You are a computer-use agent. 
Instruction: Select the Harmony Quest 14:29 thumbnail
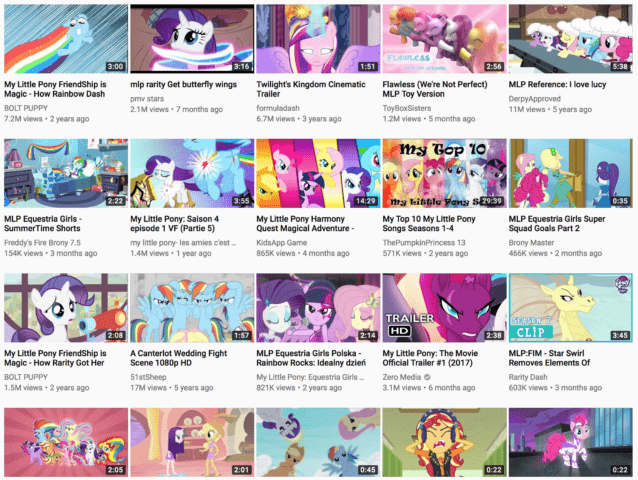[318, 173]
